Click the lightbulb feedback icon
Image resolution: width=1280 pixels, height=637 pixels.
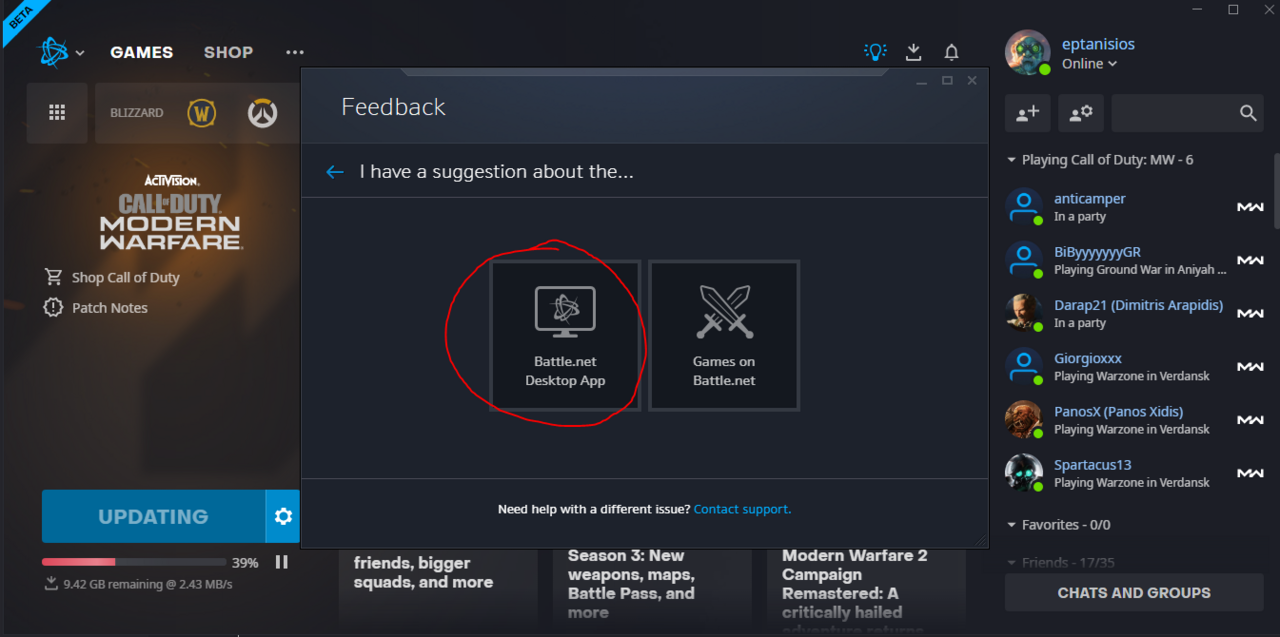(x=875, y=52)
